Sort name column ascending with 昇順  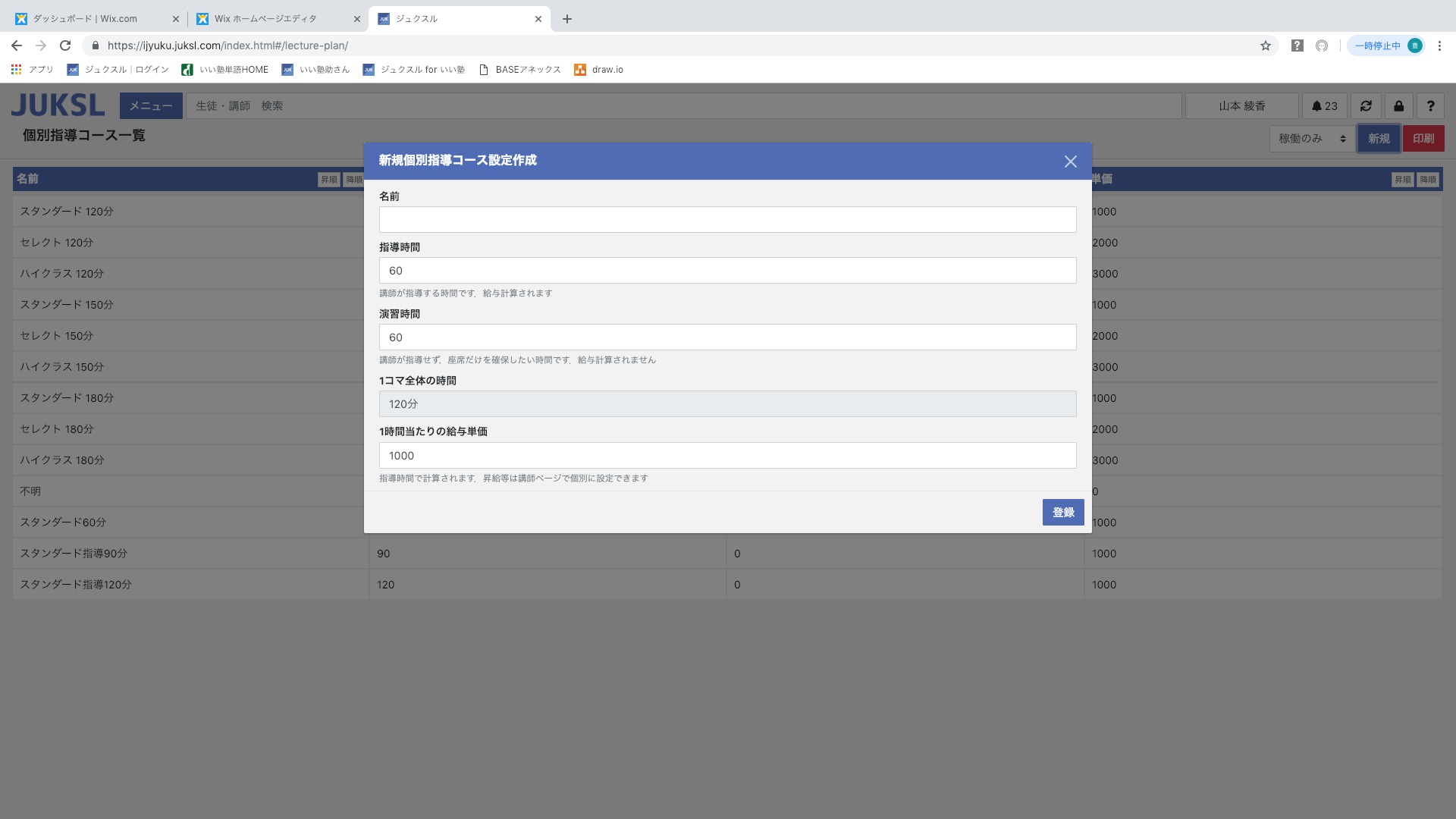pos(328,180)
